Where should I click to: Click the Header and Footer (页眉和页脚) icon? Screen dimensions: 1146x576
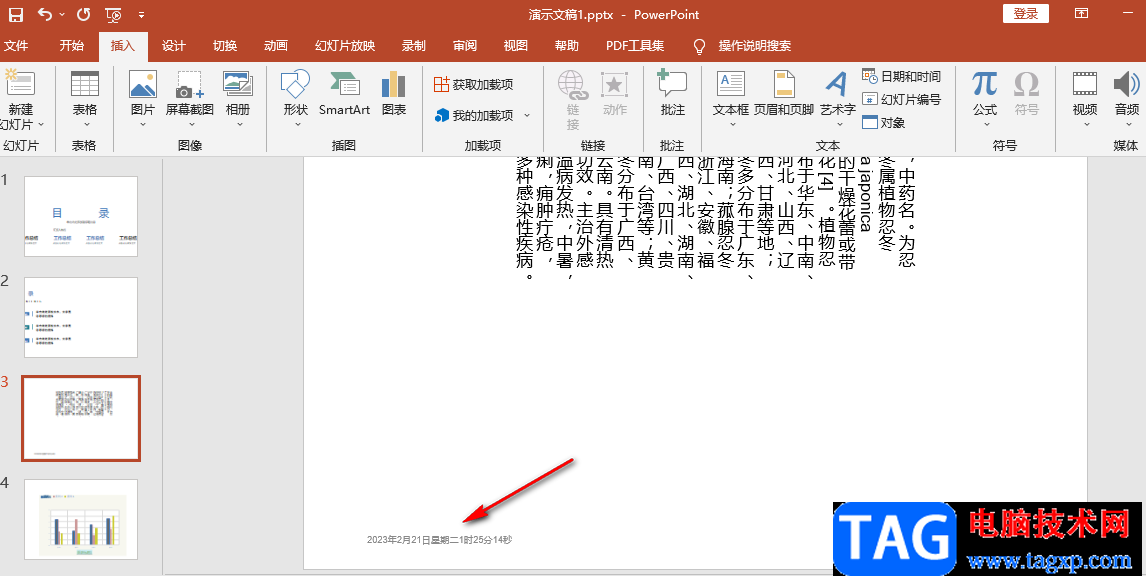tap(784, 93)
